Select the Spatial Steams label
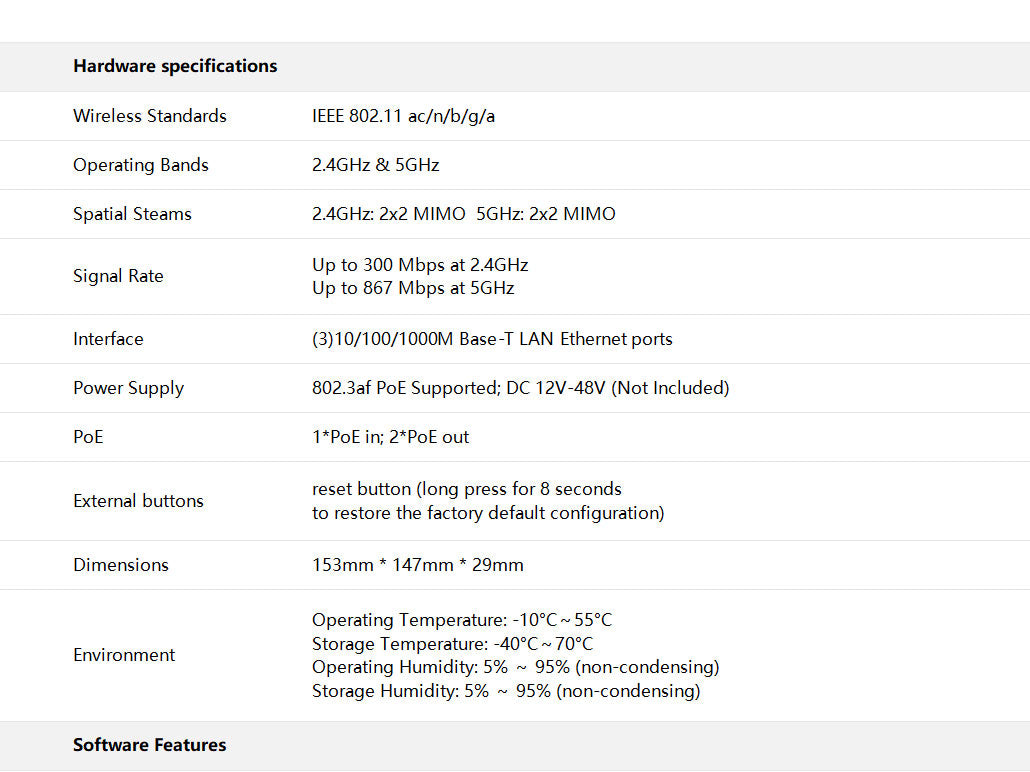1030x772 pixels. 132,214
